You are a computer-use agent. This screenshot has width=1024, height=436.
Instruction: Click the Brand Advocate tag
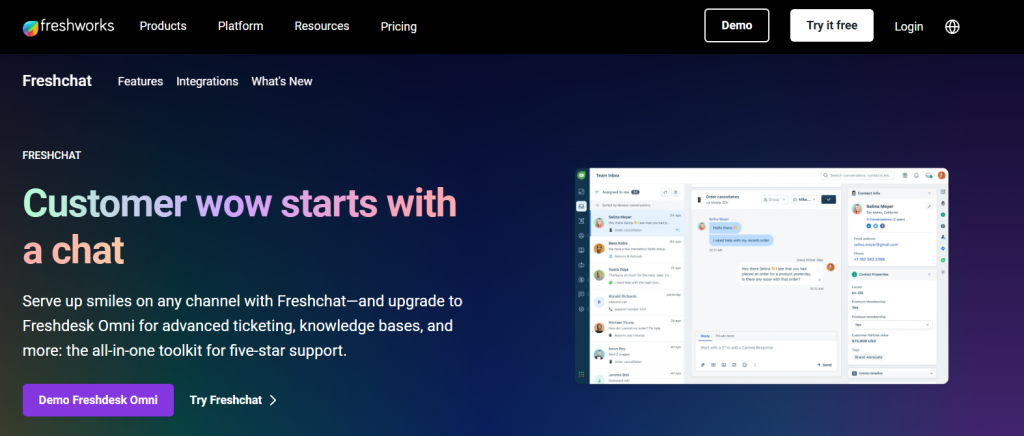point(869,357)
